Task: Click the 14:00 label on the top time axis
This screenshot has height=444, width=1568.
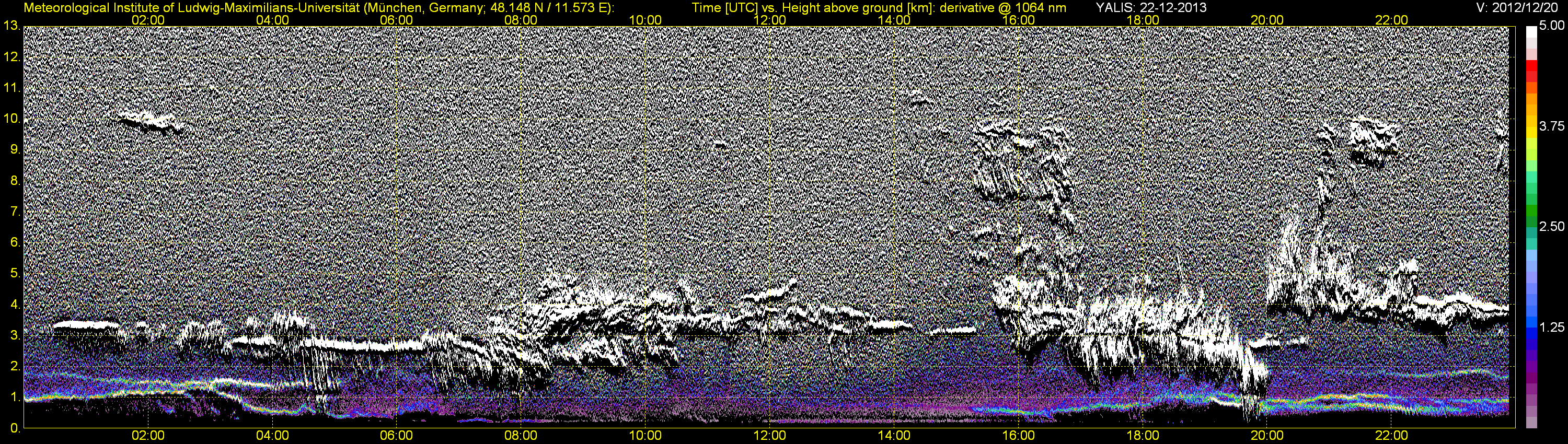Action: [894, 20]
